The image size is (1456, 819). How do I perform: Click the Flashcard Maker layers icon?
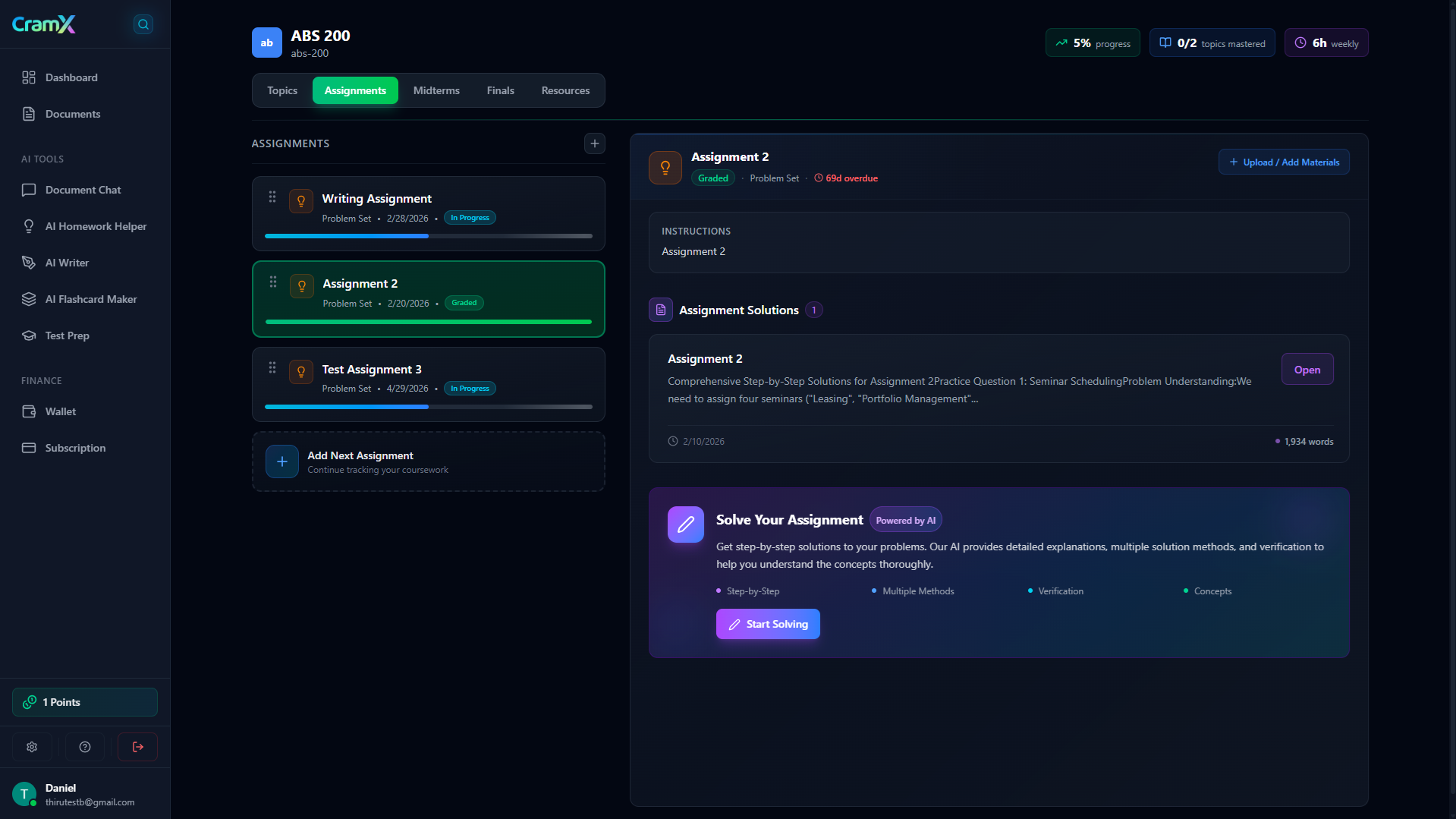tap(29, 299)
